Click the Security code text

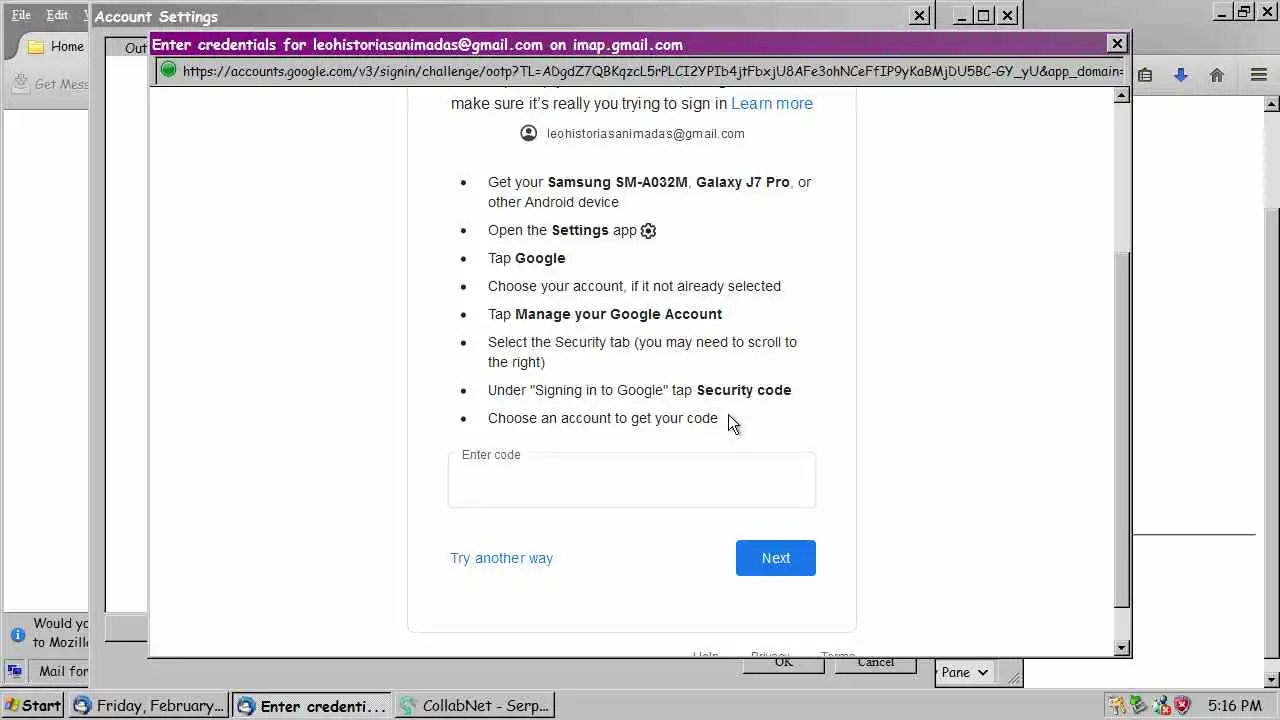click(x=744, y=390)
